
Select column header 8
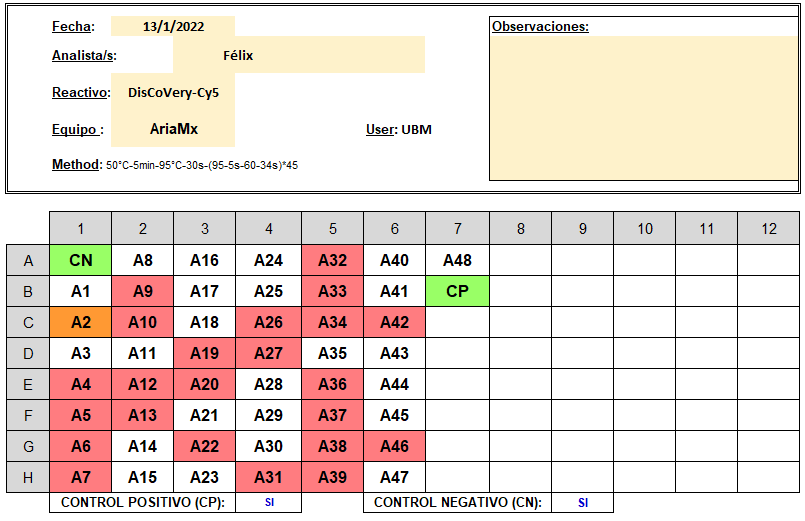(x=521, y=228)
